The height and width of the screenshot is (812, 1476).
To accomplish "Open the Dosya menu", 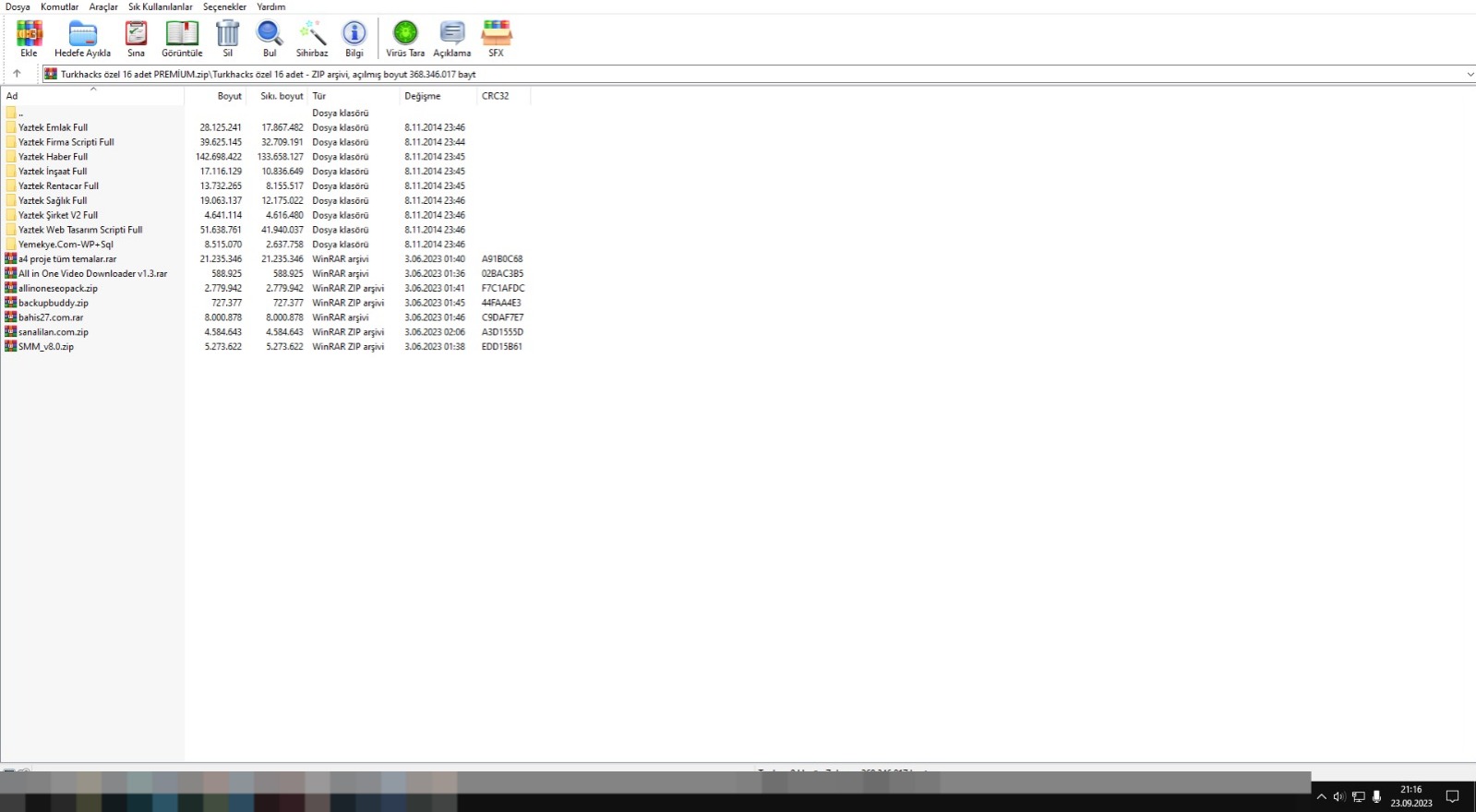I will pos(18,6).
